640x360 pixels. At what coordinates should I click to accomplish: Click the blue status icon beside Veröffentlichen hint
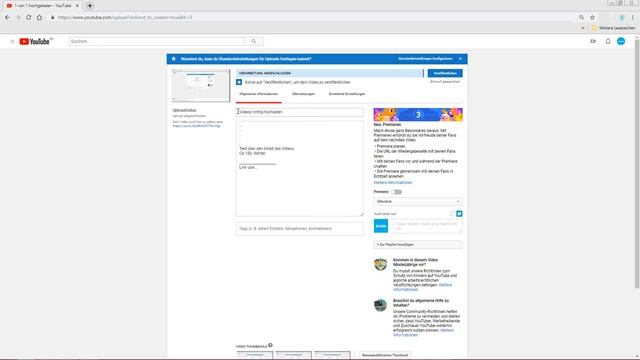coord(239,82)
